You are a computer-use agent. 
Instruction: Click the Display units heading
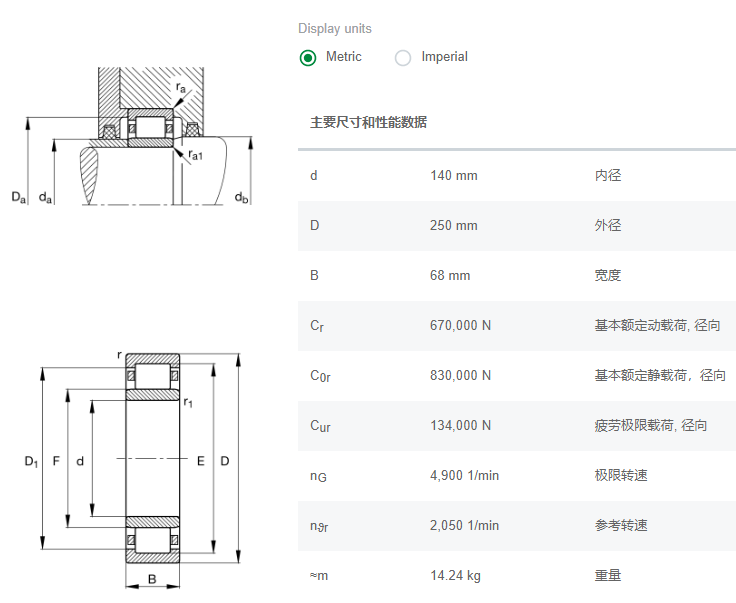click(x=335, y=29)
